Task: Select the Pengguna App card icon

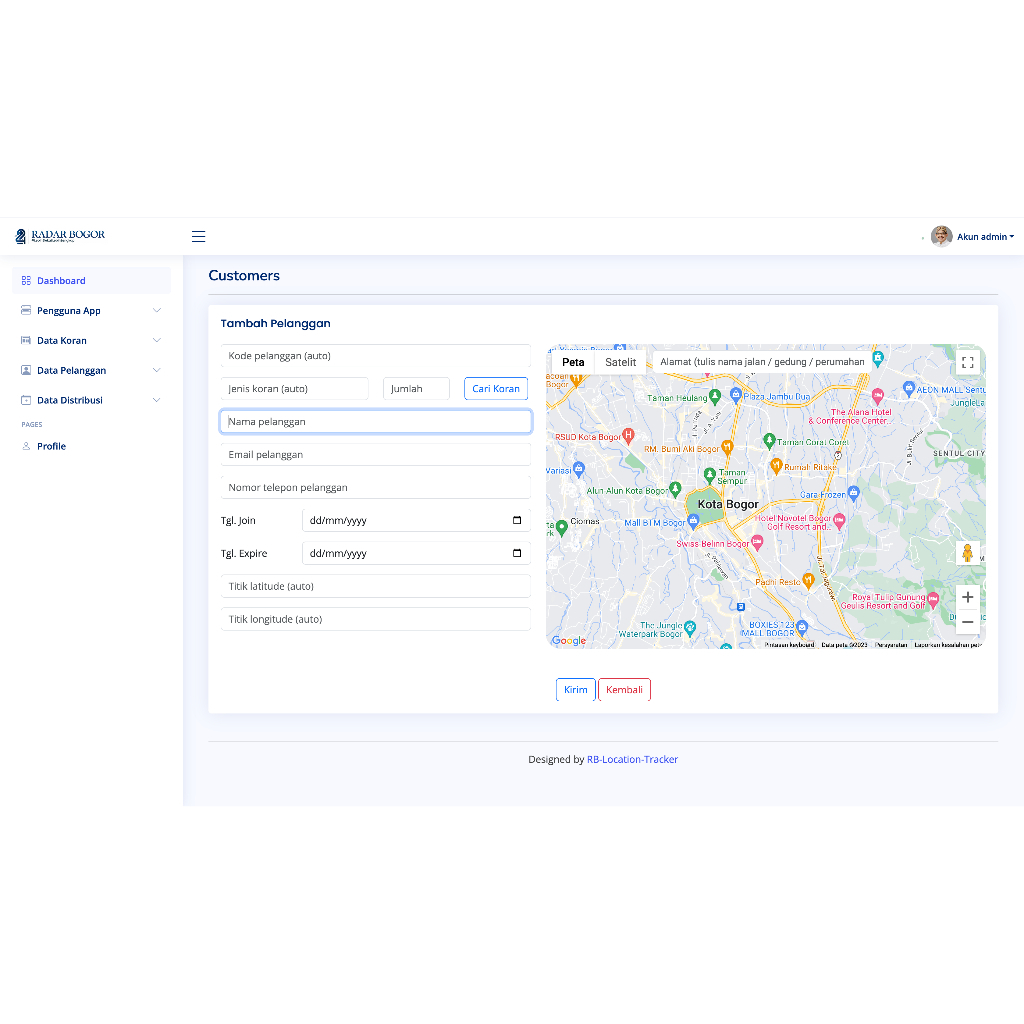Action: tap(25, 310)
